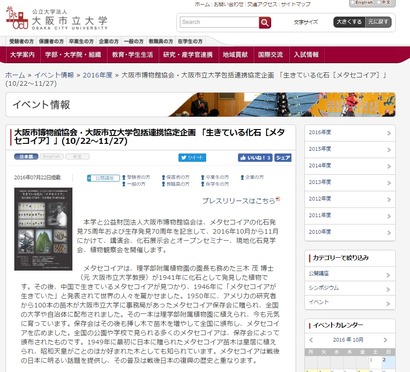
Task: Switch to English at the page top
Action: point(364,2)
